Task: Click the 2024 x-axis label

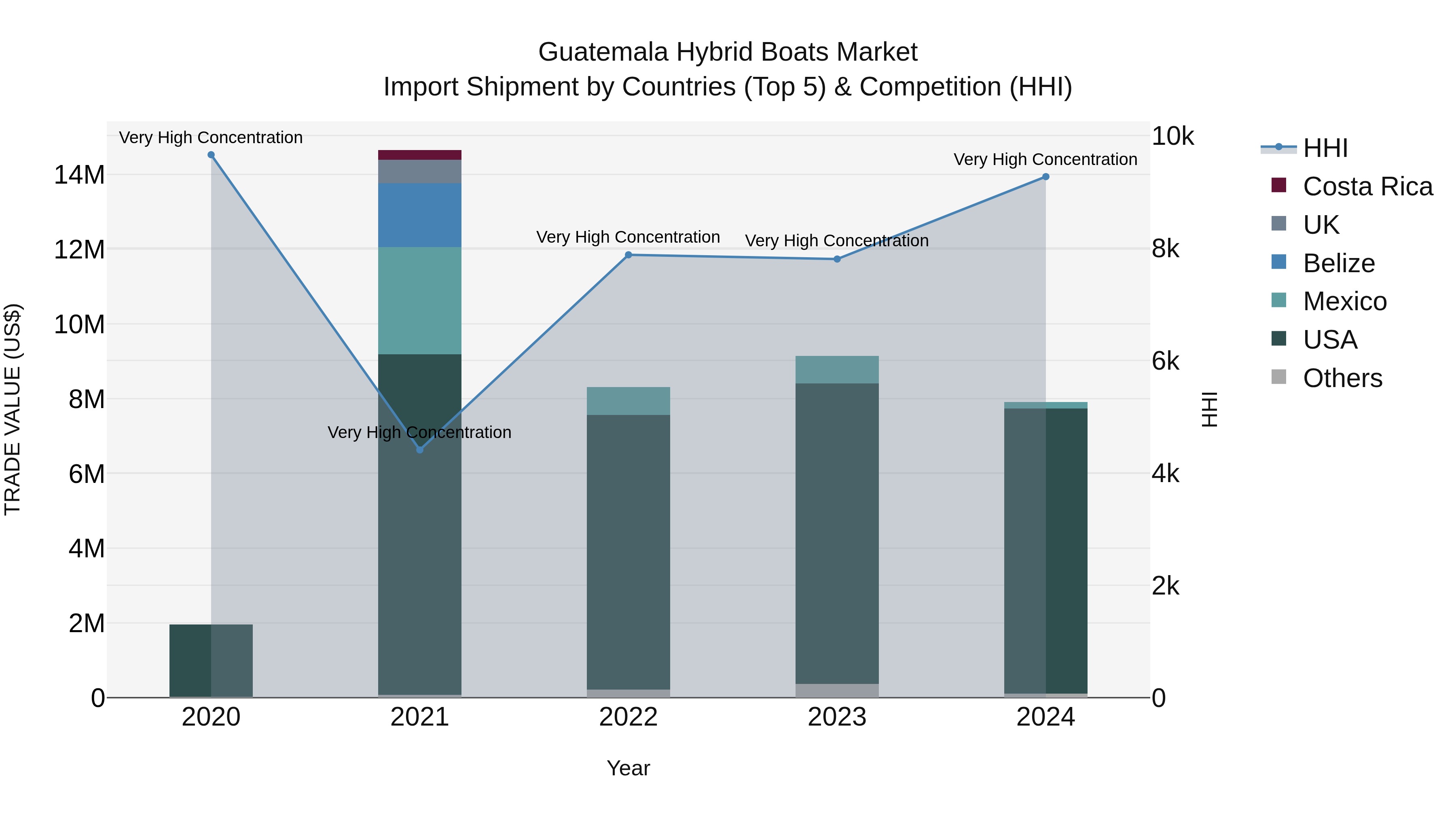Action: coord(1045,717)
